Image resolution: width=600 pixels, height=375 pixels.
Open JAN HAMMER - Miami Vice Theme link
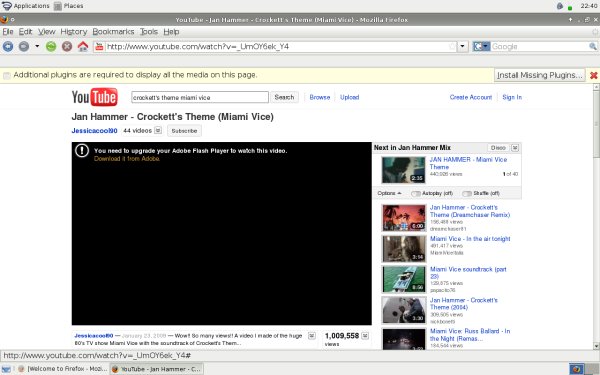[468, 163]
